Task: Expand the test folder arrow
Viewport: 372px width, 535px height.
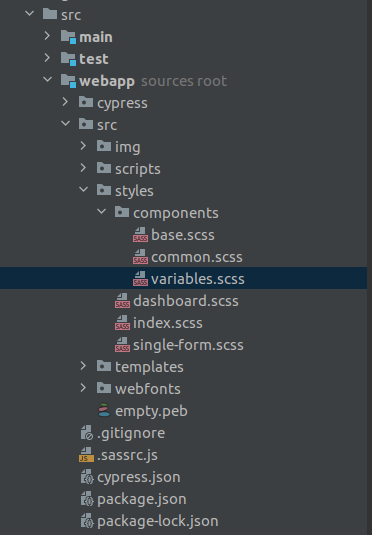Action: pos(47,58)
